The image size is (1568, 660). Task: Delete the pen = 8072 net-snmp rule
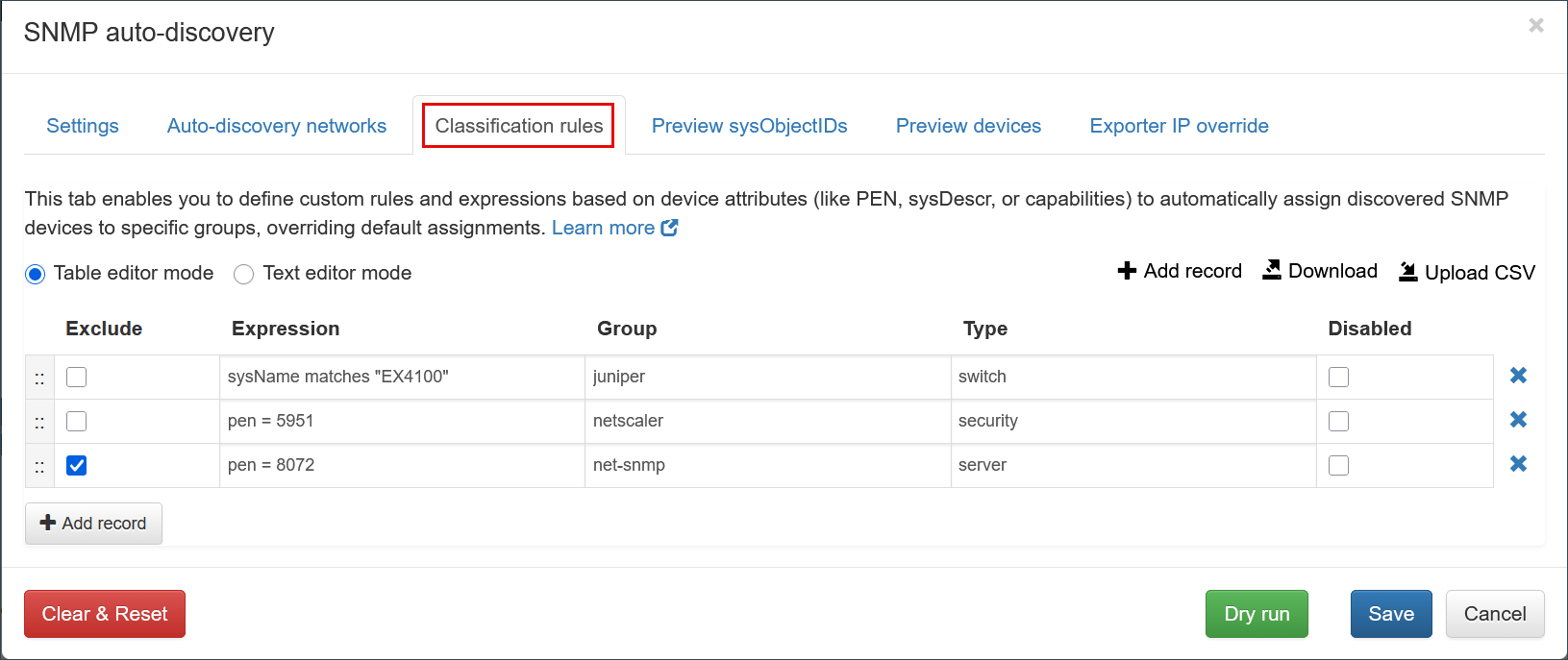(1518, 464)
